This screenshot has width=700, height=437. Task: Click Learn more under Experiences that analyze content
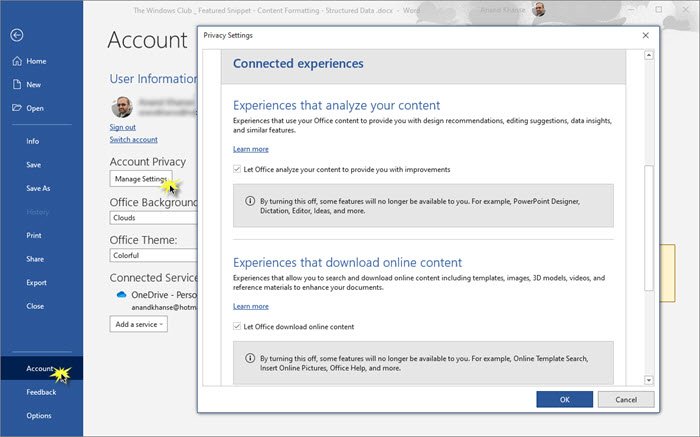(251, 149)
